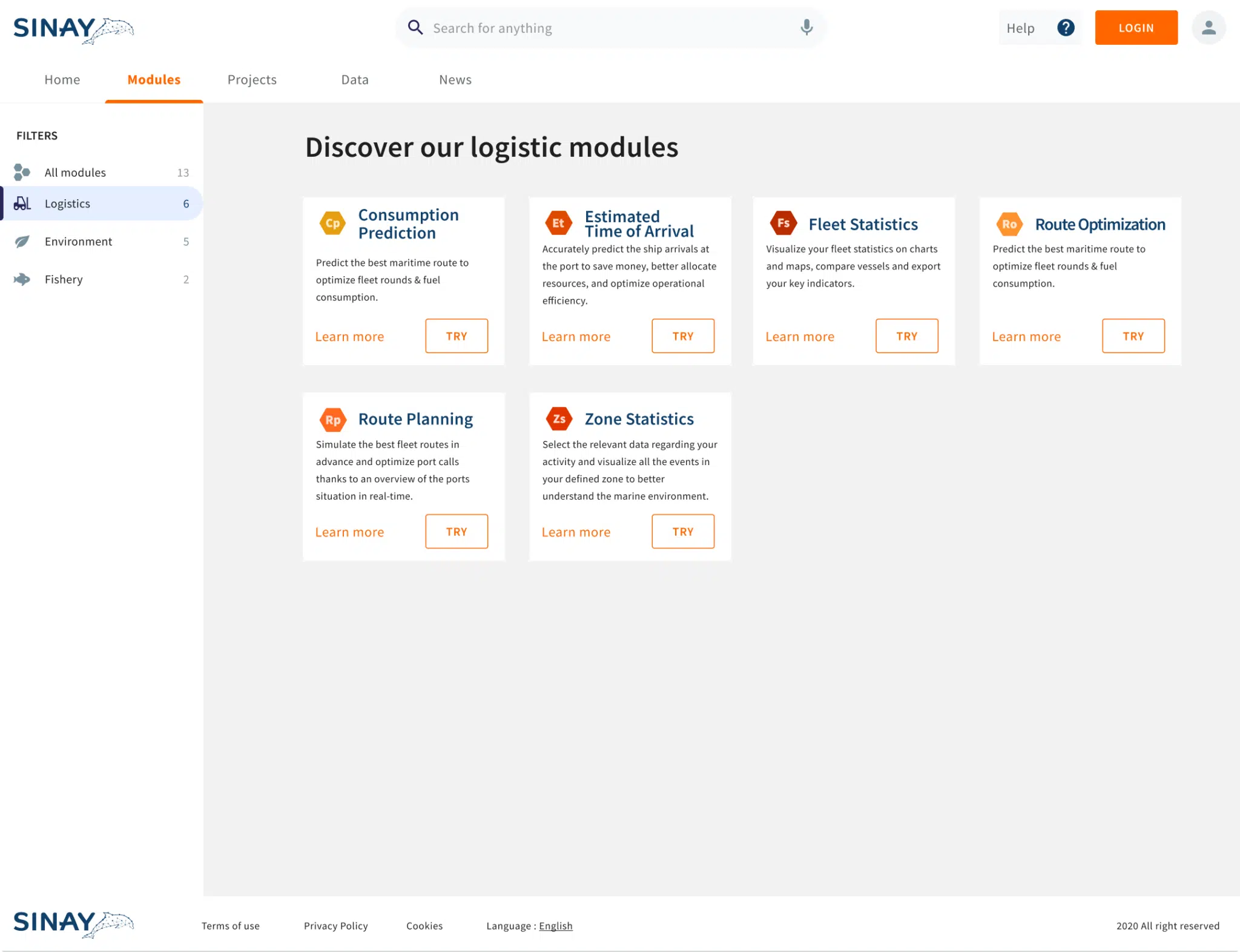
Task: Click the microphone voice search icon
Action: 806,27
